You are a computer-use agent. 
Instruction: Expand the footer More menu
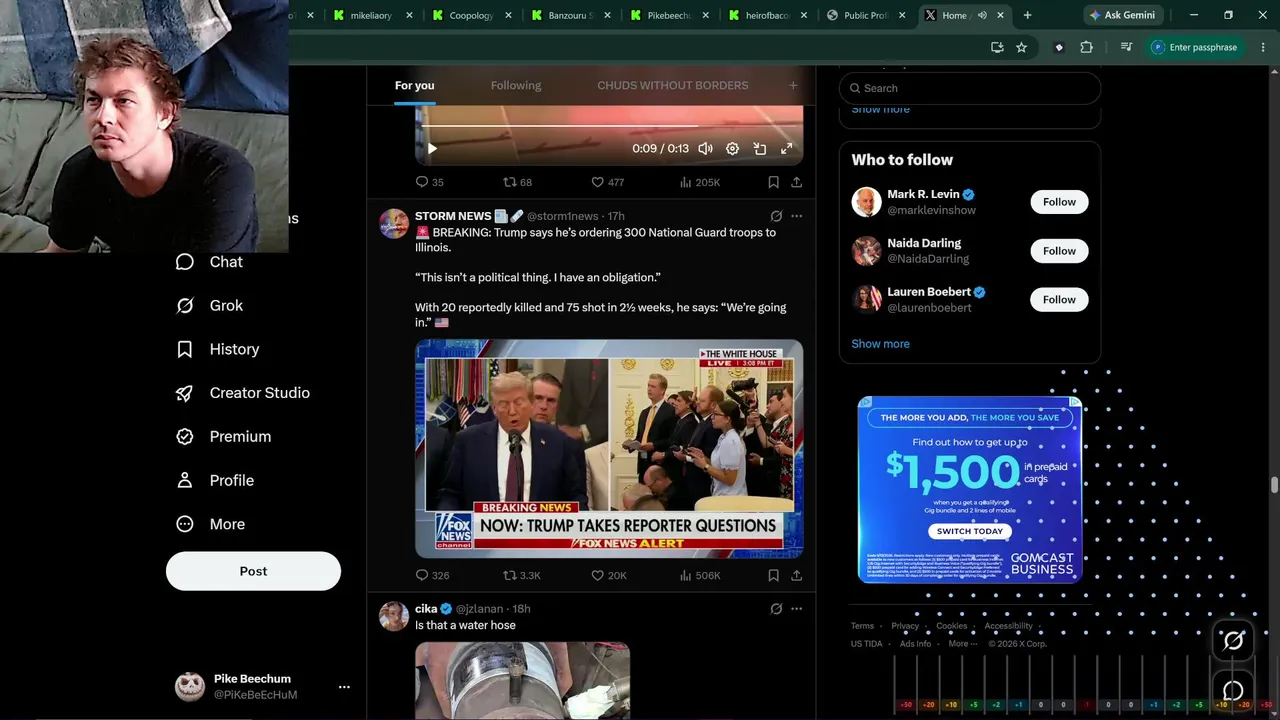click(961, 644)
